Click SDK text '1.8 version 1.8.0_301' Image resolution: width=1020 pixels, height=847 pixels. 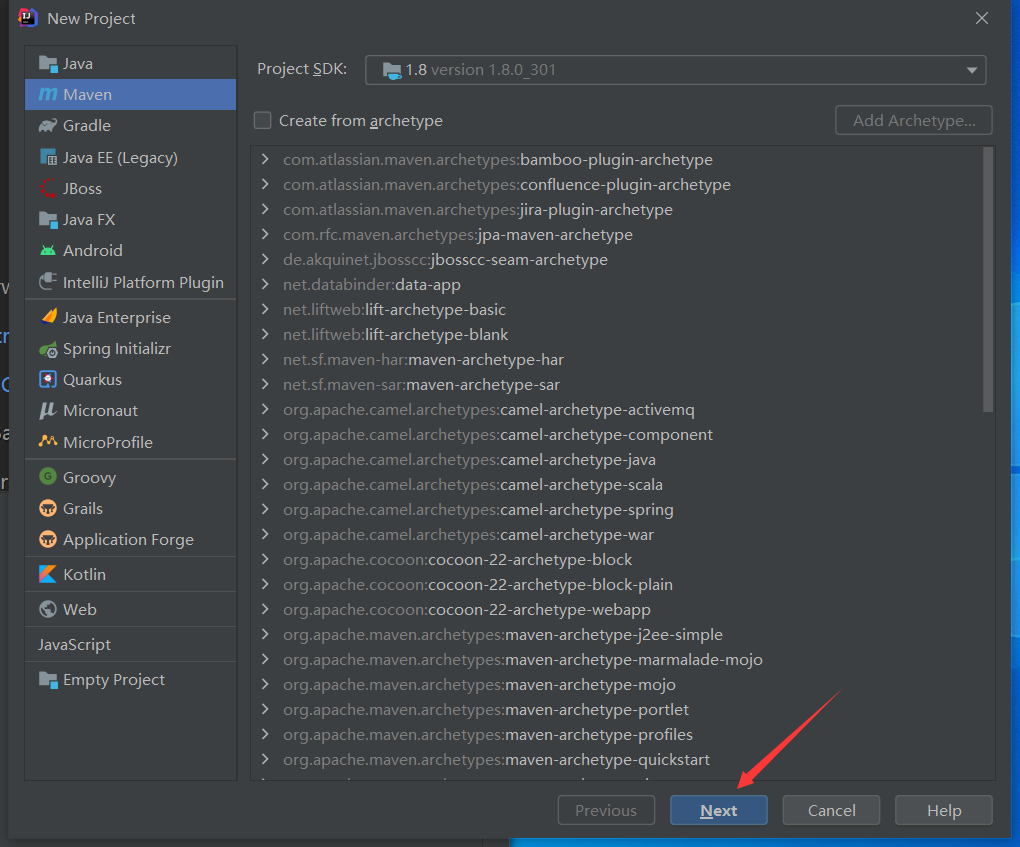[481, 70]
